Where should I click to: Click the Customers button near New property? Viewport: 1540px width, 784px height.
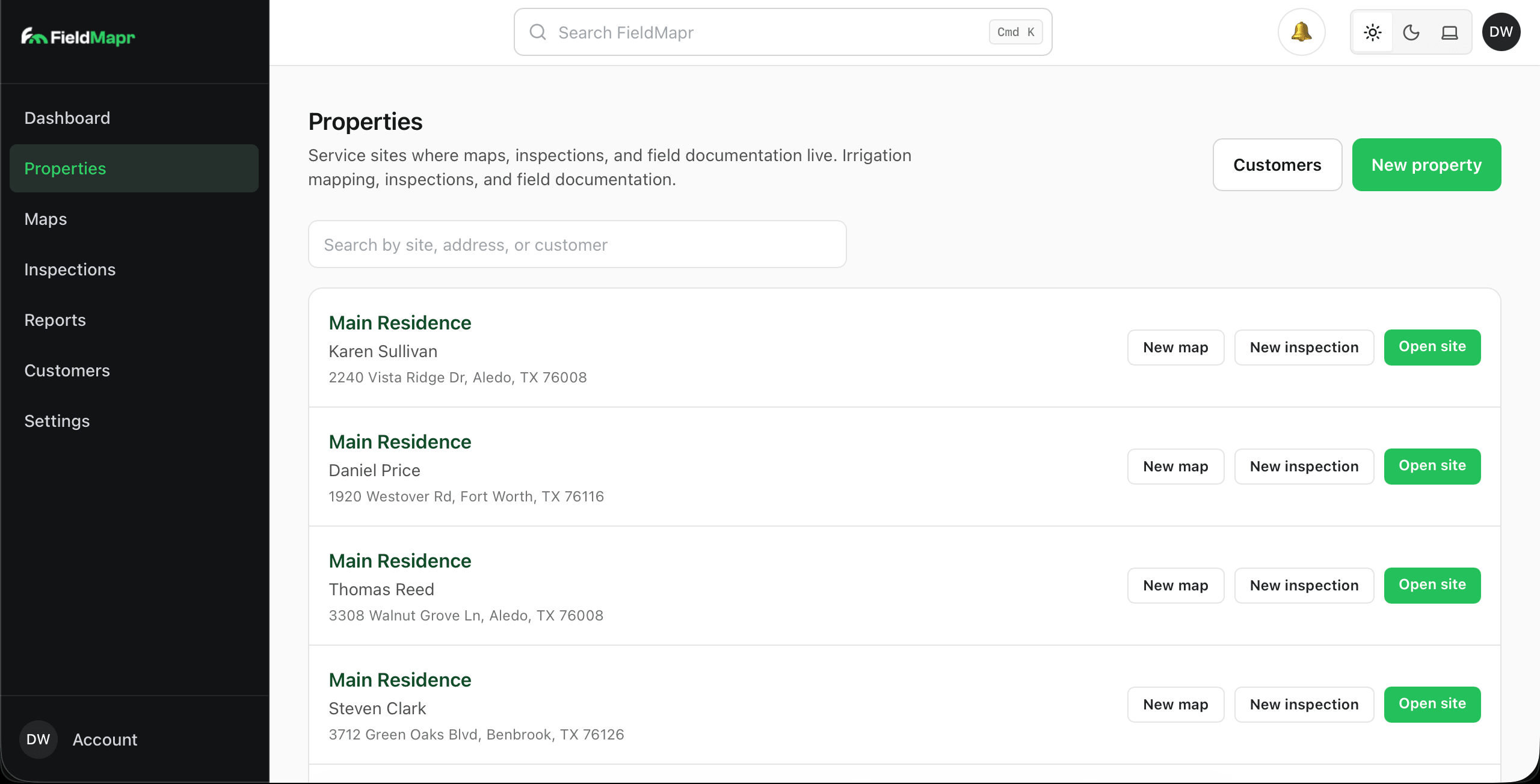tap(1277, 165)
